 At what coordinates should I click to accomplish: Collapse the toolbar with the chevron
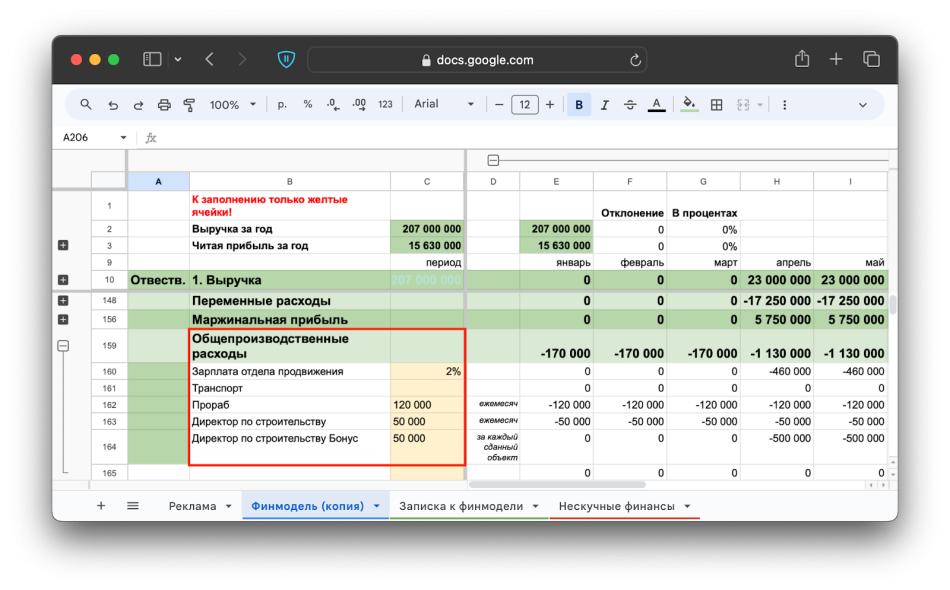[x=863, y=105]
